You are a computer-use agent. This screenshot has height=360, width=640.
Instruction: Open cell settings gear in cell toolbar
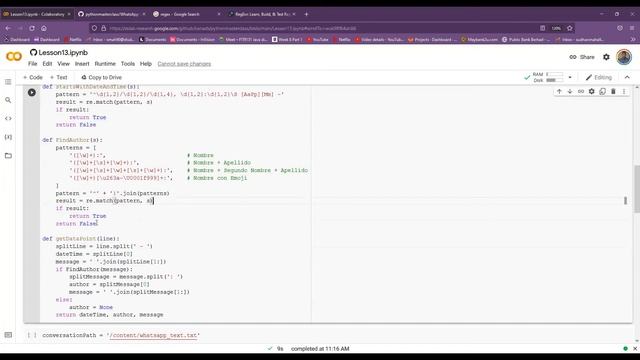[x=591, y=91]
